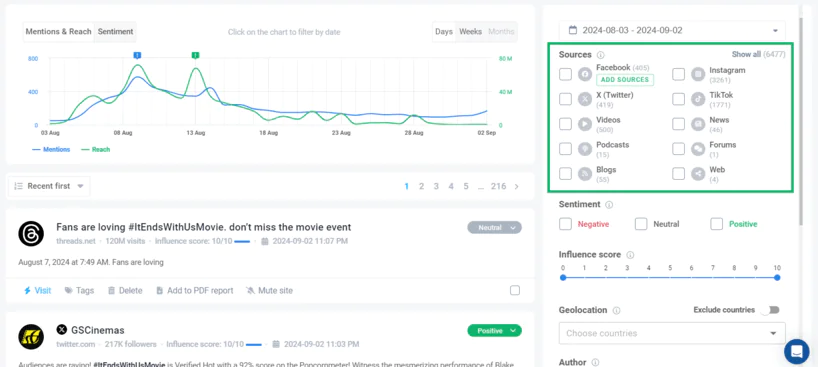818x367 pixels.
Task: Toggle the Exclude countries switch
Action: (x=771, y=310)
